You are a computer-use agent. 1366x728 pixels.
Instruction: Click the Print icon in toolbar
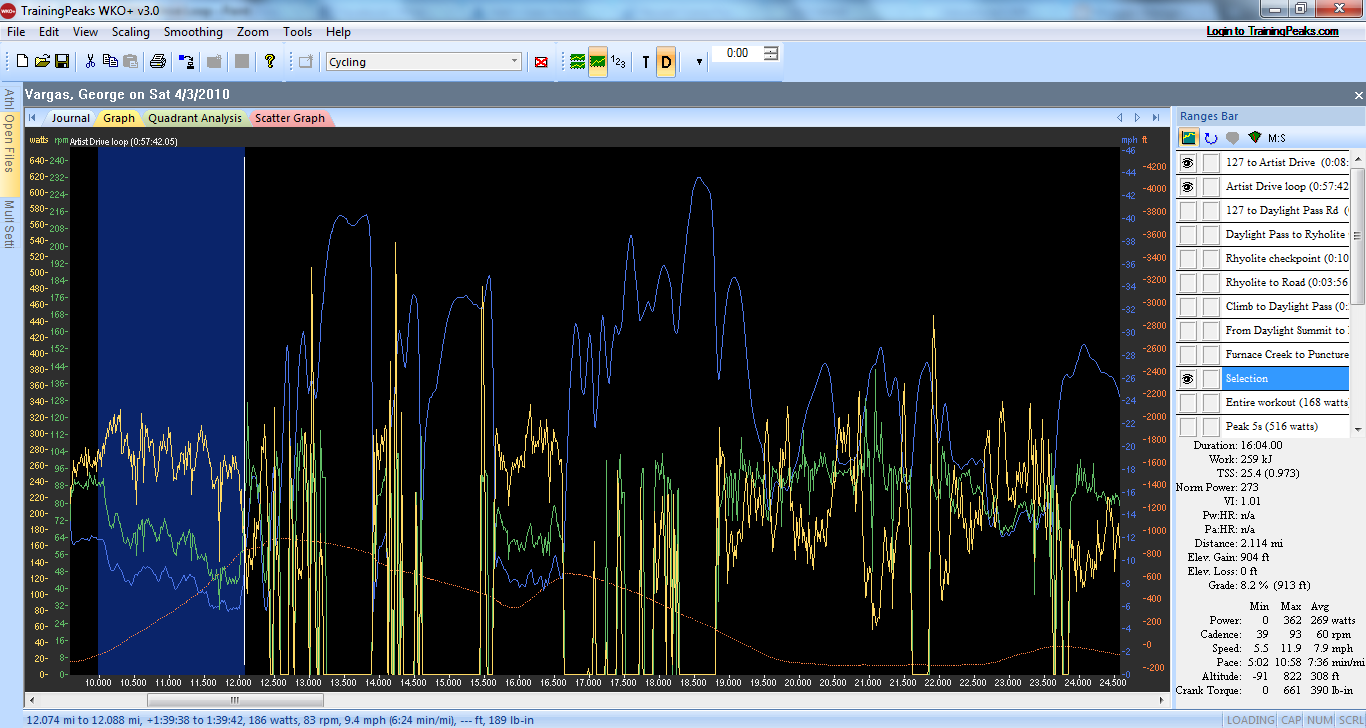158,62
